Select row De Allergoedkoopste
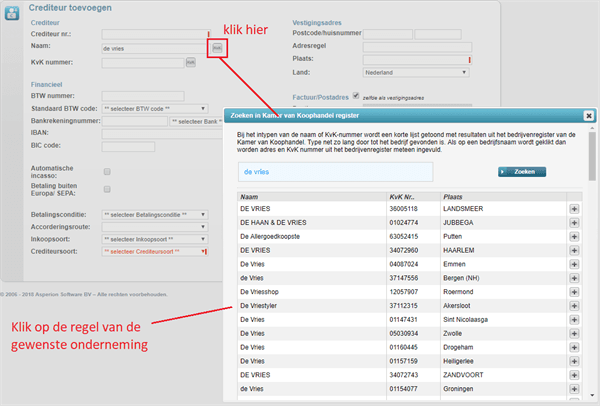600x406 pixels. click(402, 236)
